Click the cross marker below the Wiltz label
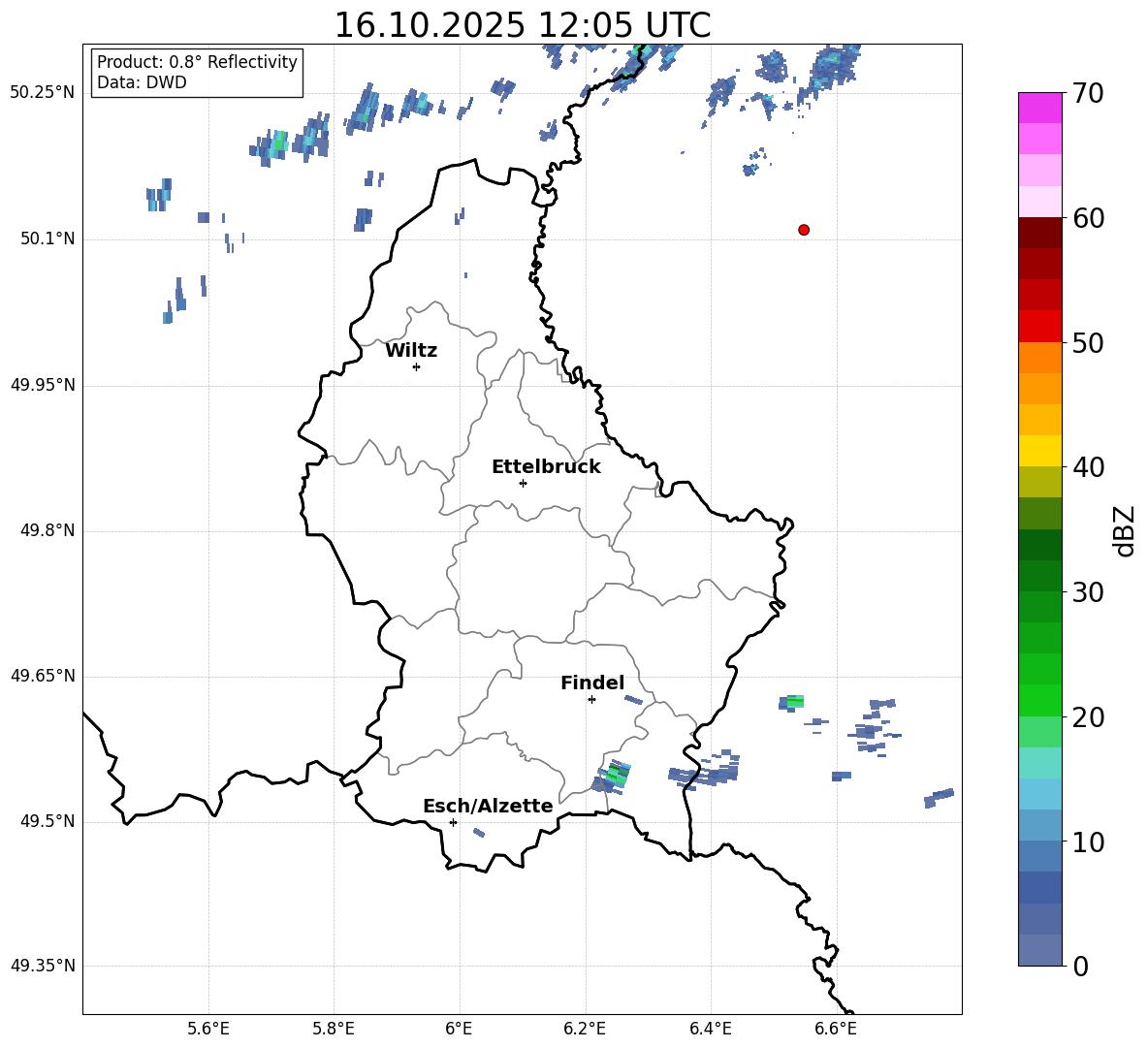Screen dimensions: 1148x1048 coord(416,366)
